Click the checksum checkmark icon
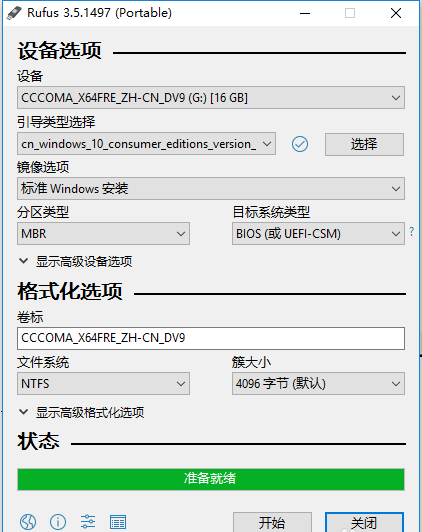422x532 pixels. click(300, 144)
